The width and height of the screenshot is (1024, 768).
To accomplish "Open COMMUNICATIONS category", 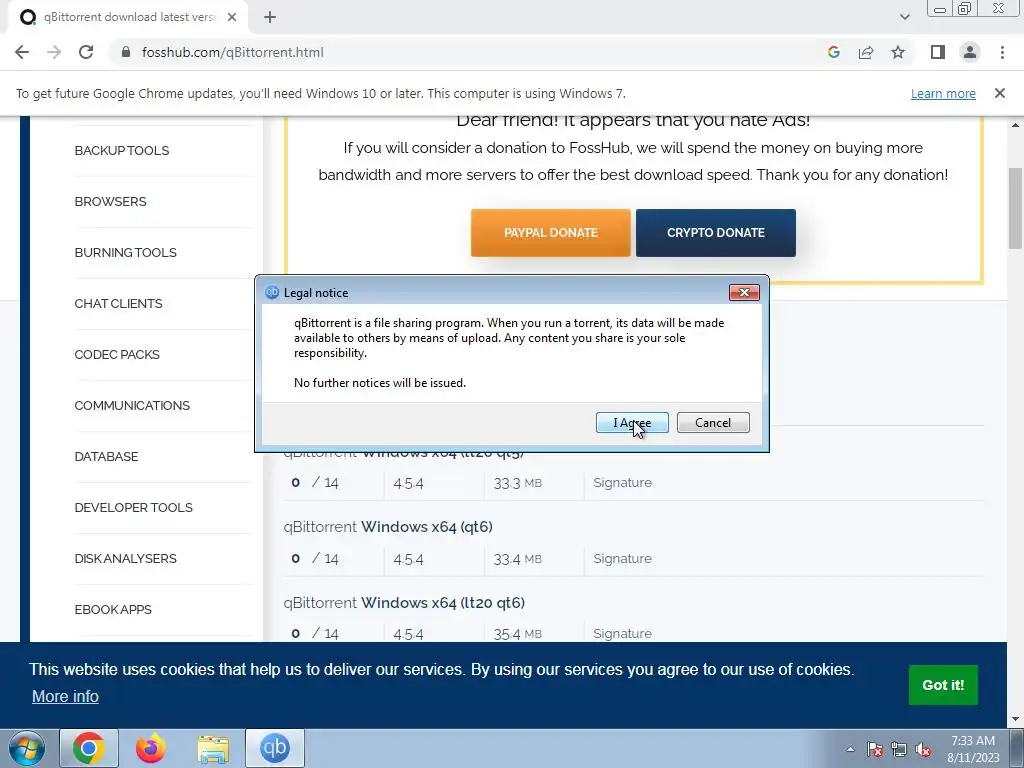I will (132, 405).
